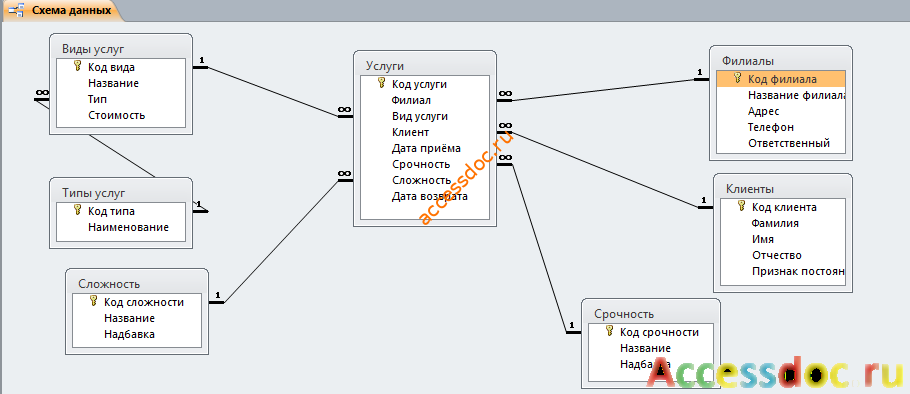Select highlighted Код филиала field
This screenshot has width=910, height=394.
point(781,79)
